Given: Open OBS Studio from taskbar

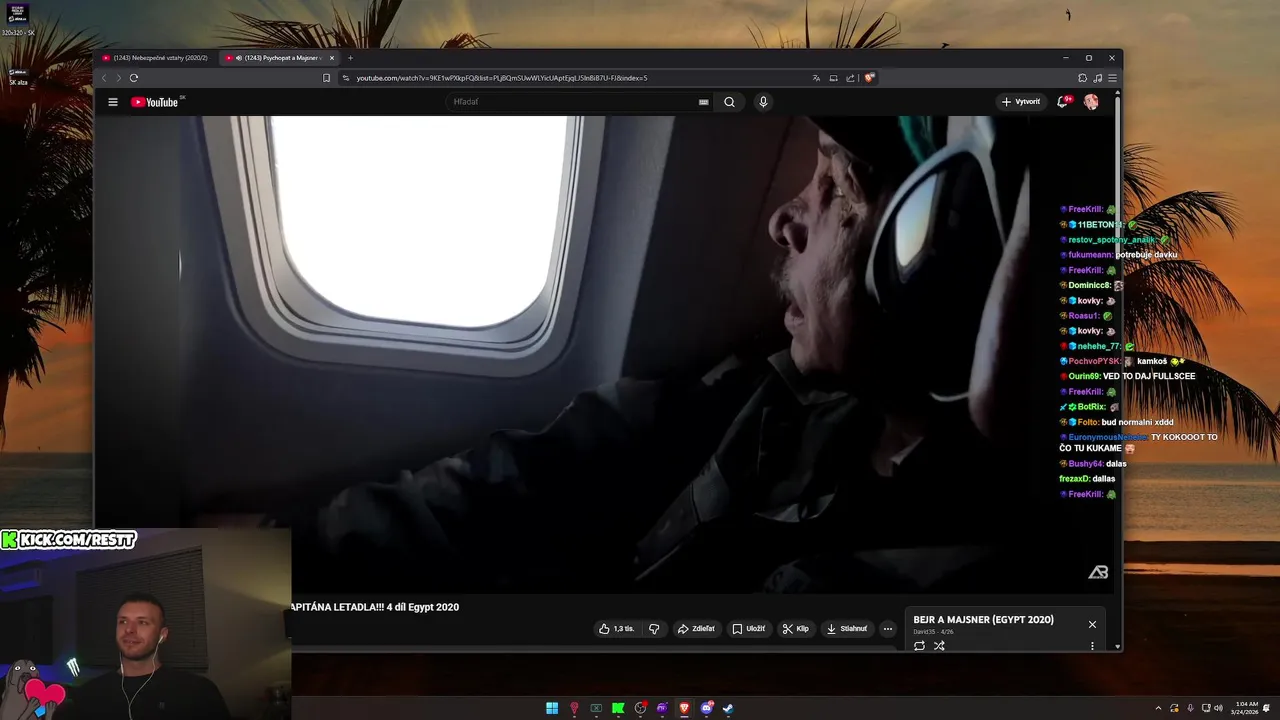Looking at the screenshot, I should tap(640, 708).
